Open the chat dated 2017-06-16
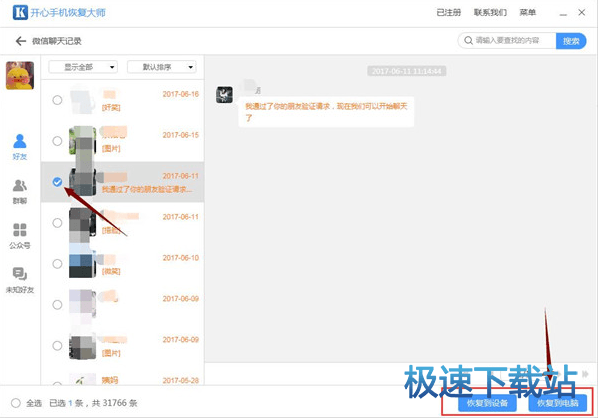The height and width of the screenshot is (419, 598). click(x=122, y=100)
